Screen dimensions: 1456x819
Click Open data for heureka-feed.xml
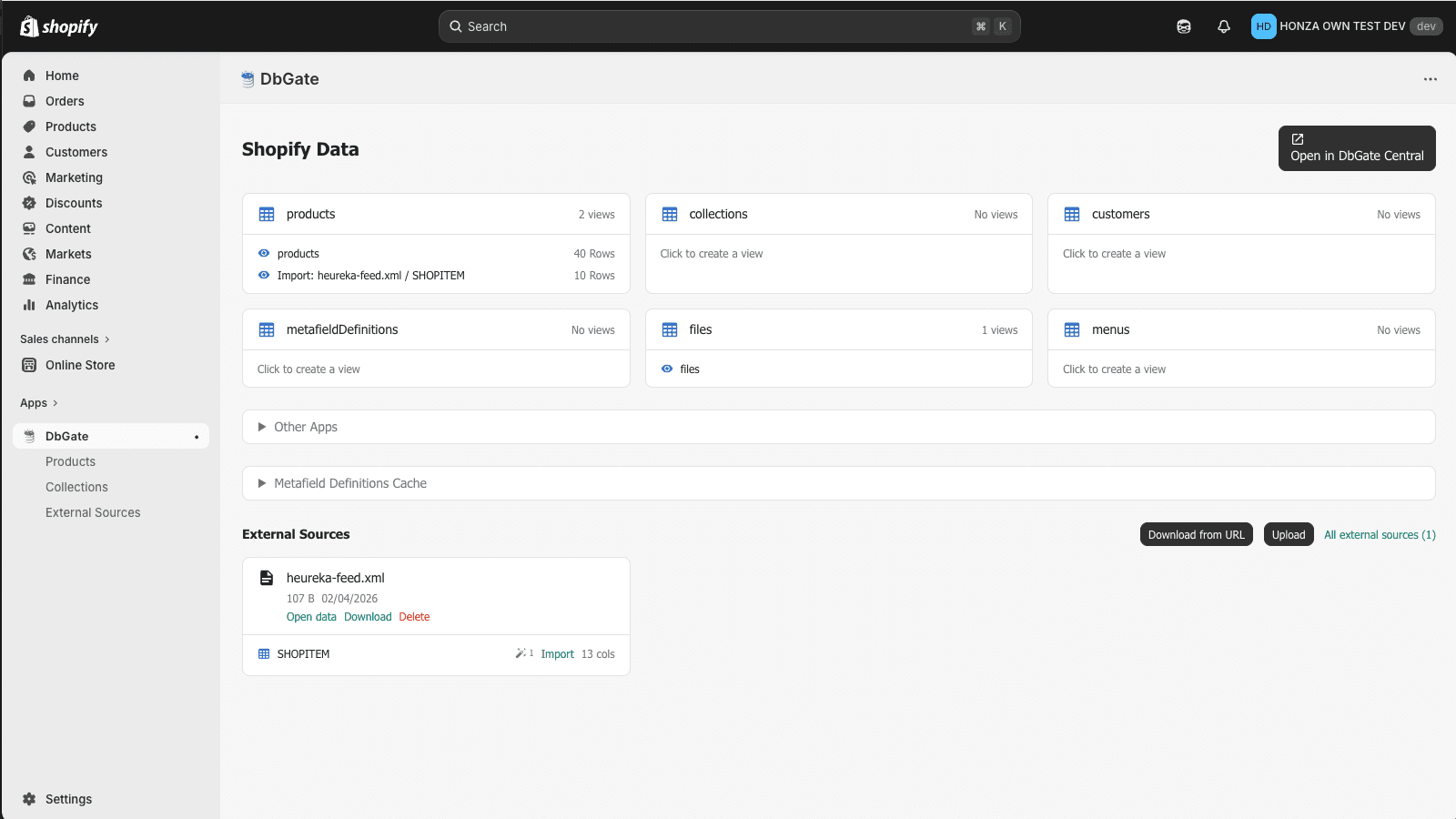click(311, 617)
